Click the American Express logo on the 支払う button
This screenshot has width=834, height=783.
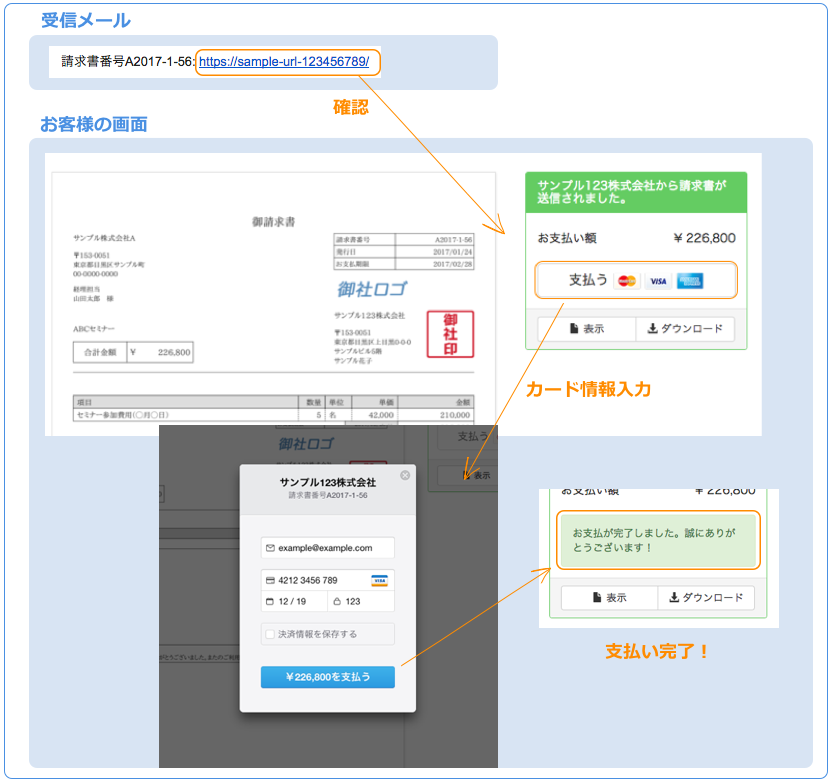689,281
